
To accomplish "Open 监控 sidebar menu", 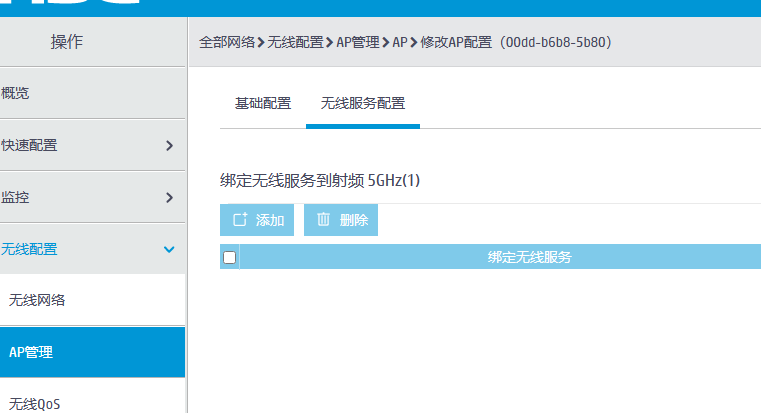I will (x=92, y=197).
